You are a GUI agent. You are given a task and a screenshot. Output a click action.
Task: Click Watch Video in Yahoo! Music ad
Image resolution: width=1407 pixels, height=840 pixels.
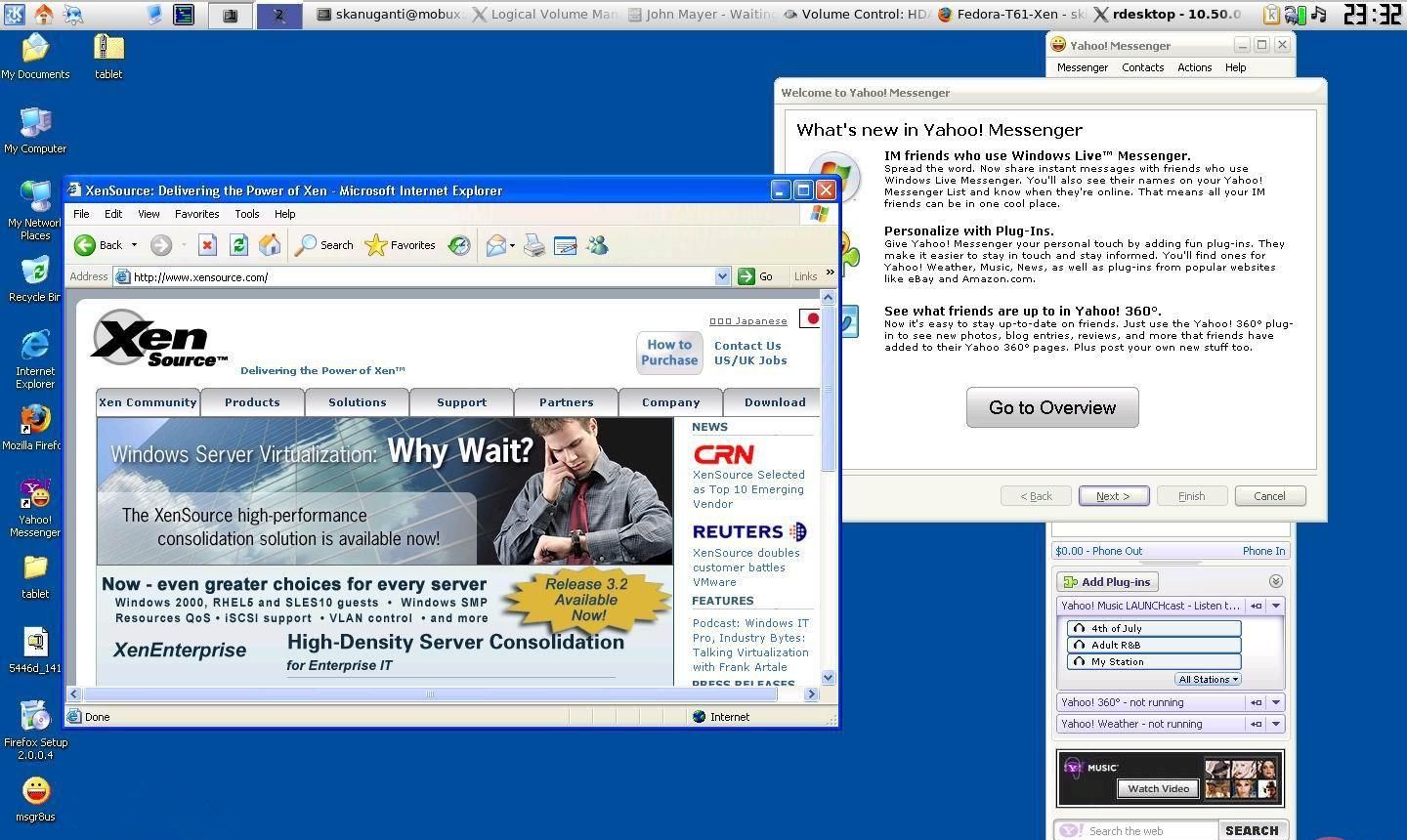pyautogui.click(x=1158, y=789)
